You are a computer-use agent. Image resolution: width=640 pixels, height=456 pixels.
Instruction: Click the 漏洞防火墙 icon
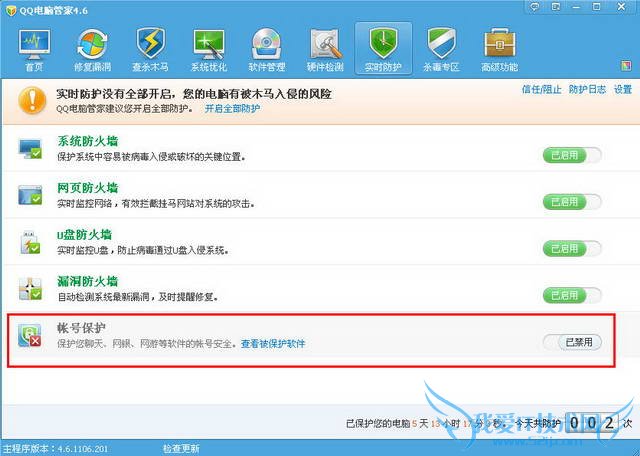coord(30,288)
